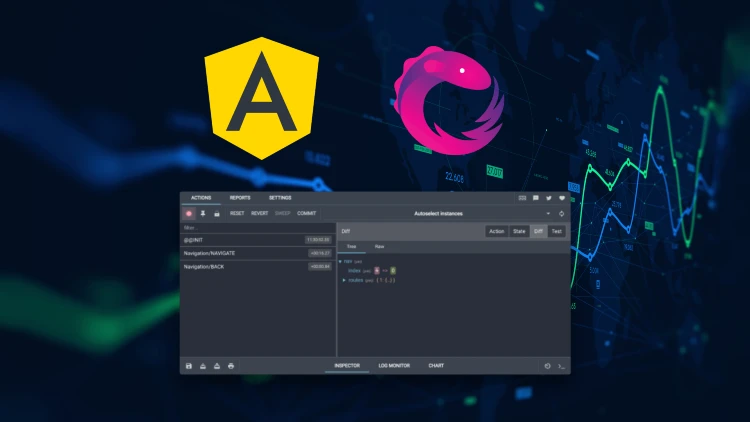Screen dimensions: 750x422
Task: Click the @@INIT timestamp badge
Action: [x=318, y=240]
